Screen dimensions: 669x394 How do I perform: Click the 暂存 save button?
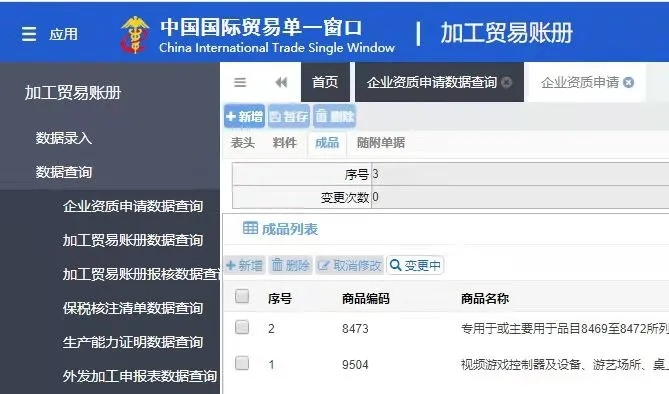pos(289,116)
